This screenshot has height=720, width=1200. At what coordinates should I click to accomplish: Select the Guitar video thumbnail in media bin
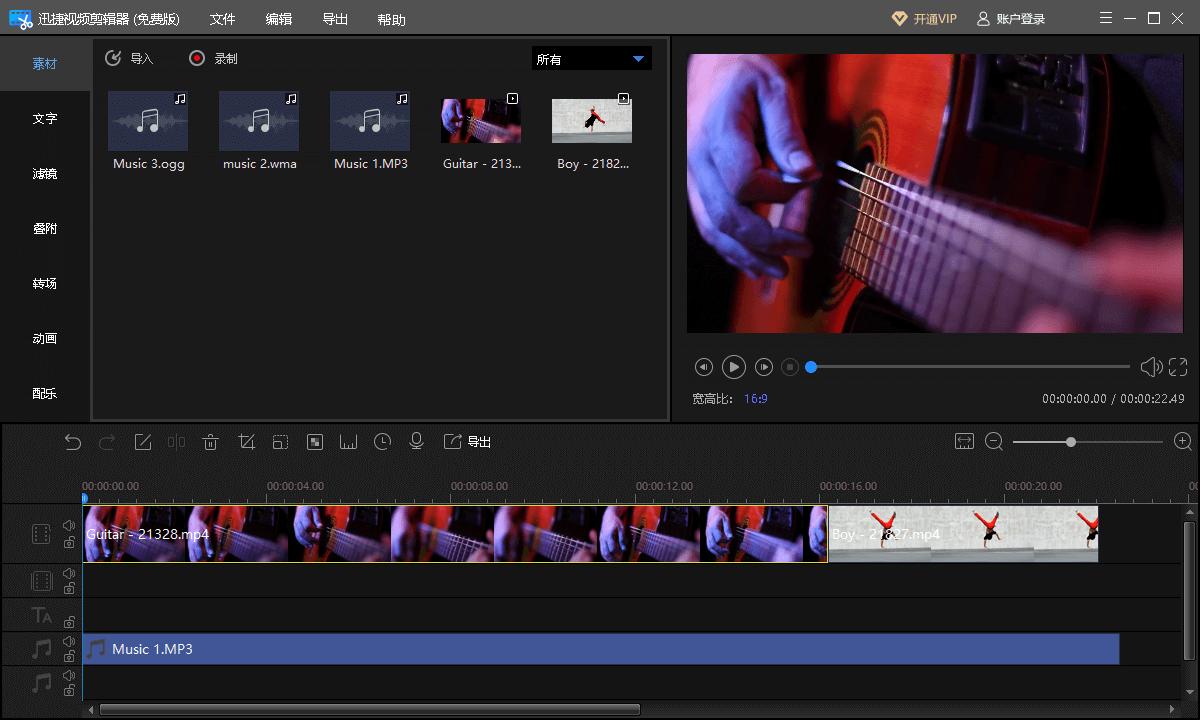pos(481,121)
